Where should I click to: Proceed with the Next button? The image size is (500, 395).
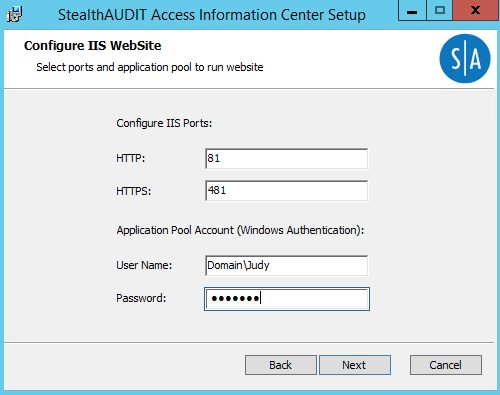click(355, 365)
